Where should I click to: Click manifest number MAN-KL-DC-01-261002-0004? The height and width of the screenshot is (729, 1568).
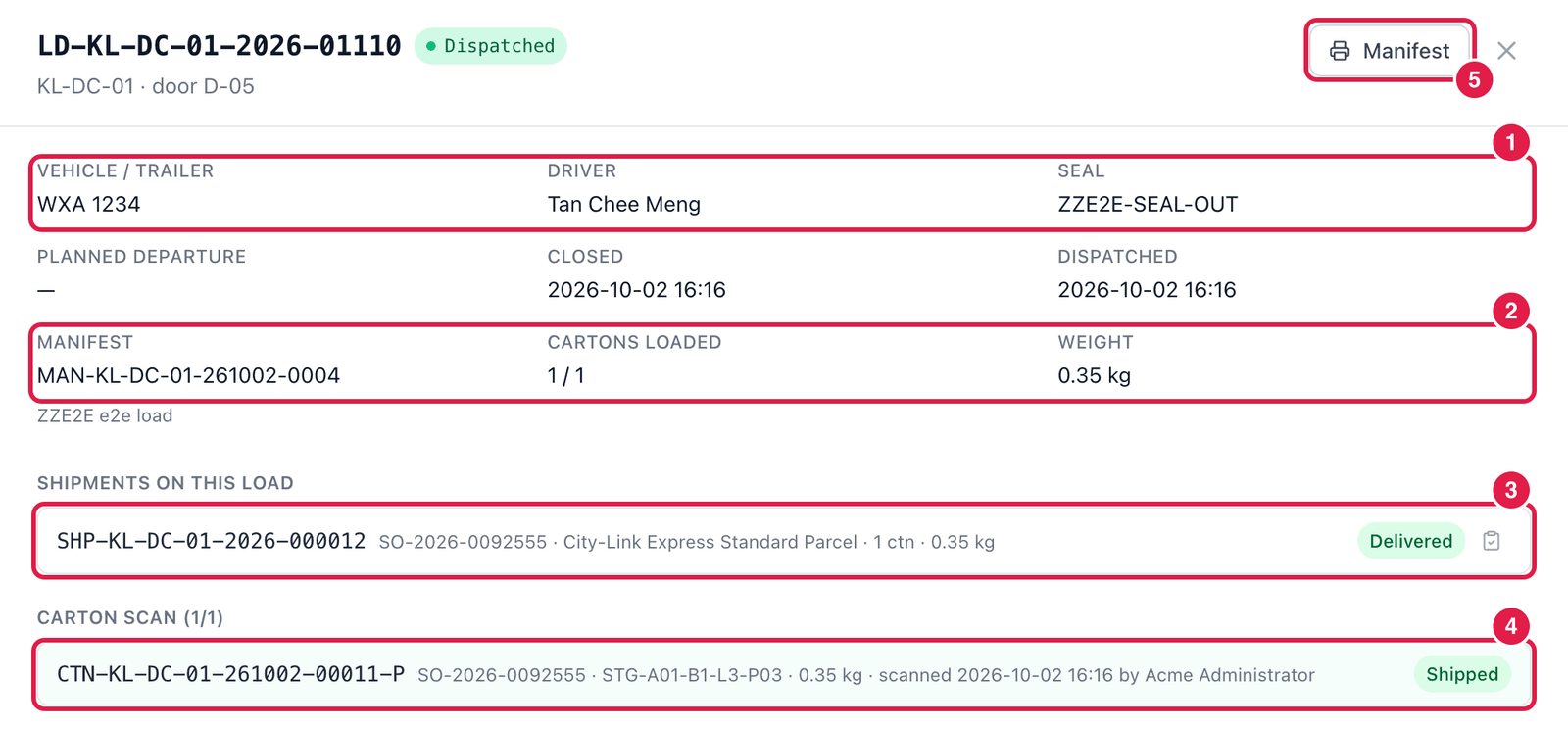point(188,375)
